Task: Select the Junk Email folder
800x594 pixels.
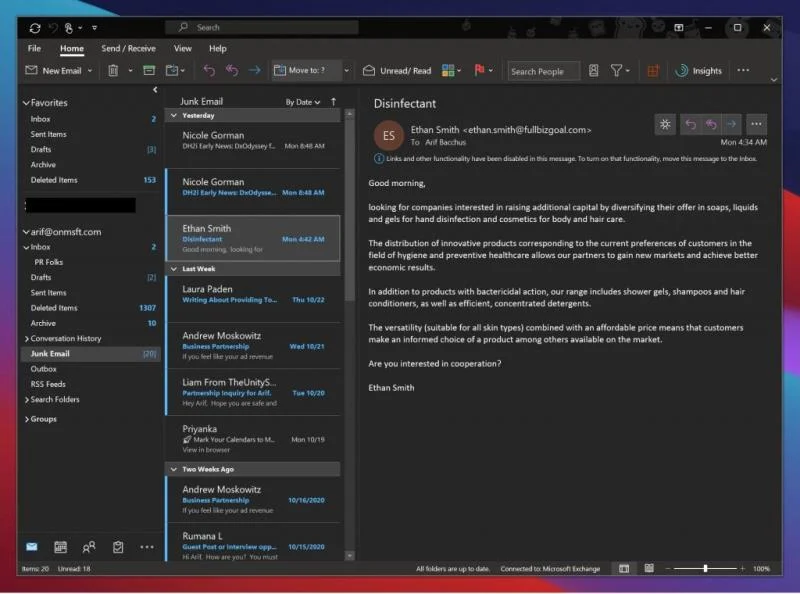Action: pyautogui.click(x=91, y=354)
